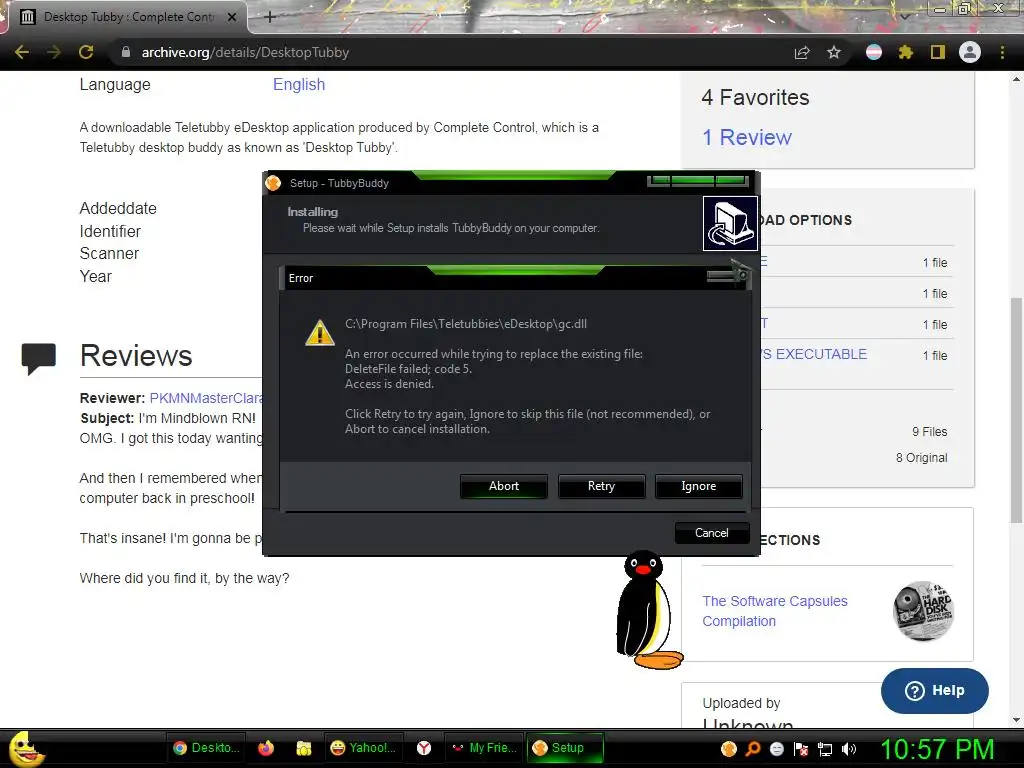Launch Firefox from the taskbar
This screenshot has height=768, width=1024.
click(266, 748)
